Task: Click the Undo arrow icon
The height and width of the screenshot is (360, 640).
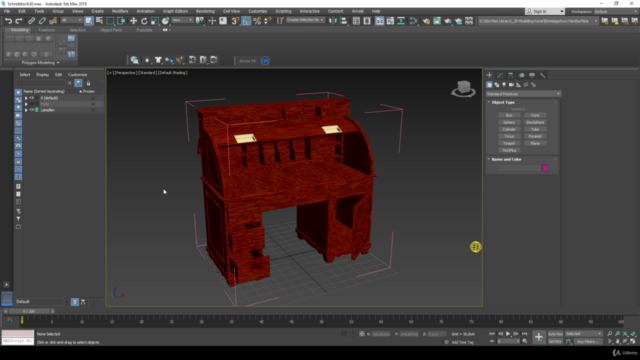Action: click(x=8, y=21)
